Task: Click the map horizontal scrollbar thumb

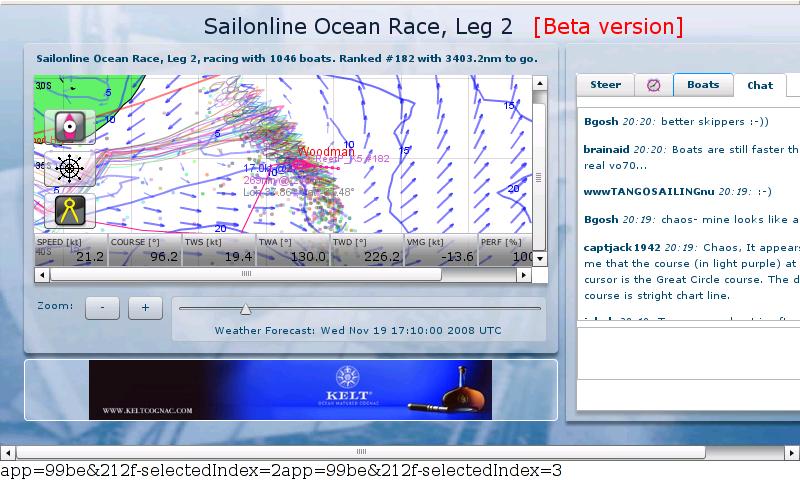Action: (x=246, y=274)
